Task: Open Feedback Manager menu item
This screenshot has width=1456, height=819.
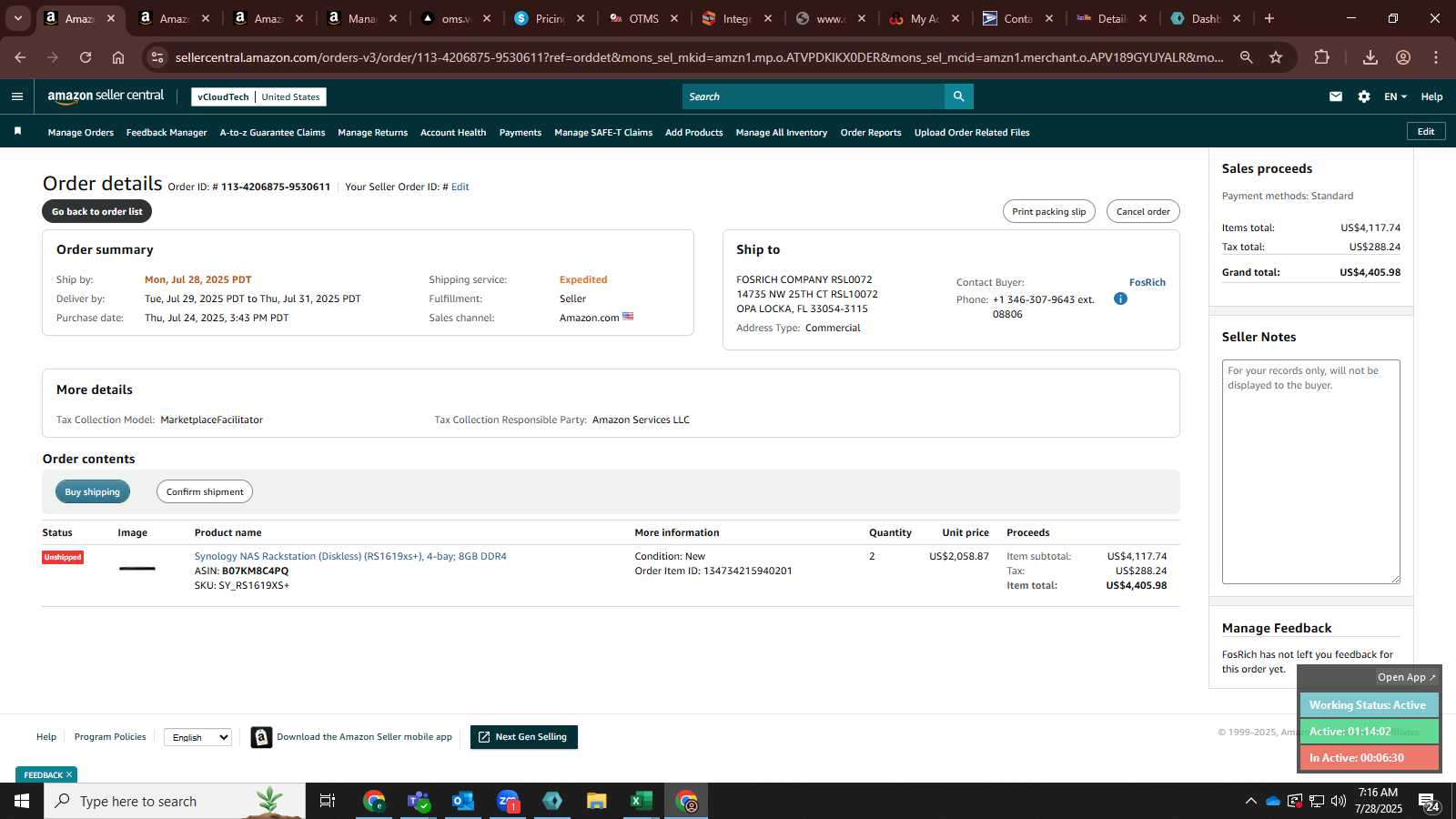Action: [167, 133]
